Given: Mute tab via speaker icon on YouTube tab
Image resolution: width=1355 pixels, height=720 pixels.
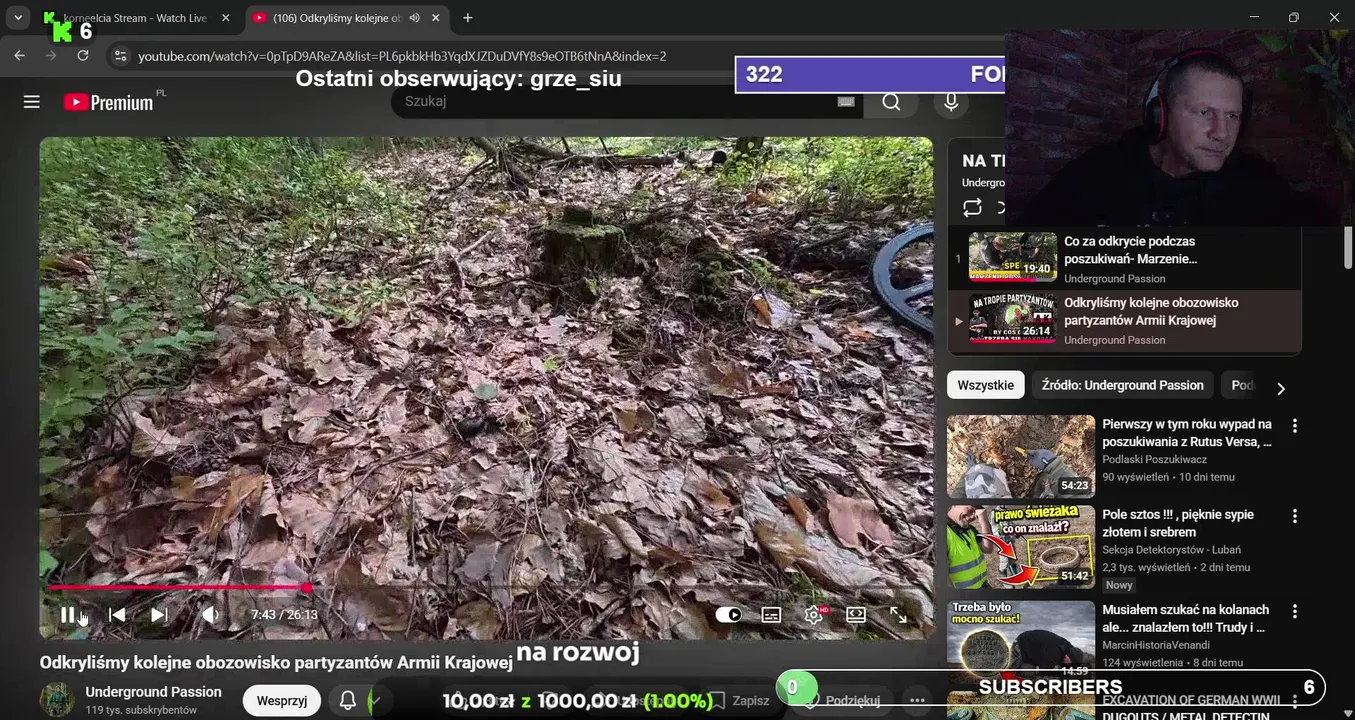Looking at the screenshot, I should [415, 18].
